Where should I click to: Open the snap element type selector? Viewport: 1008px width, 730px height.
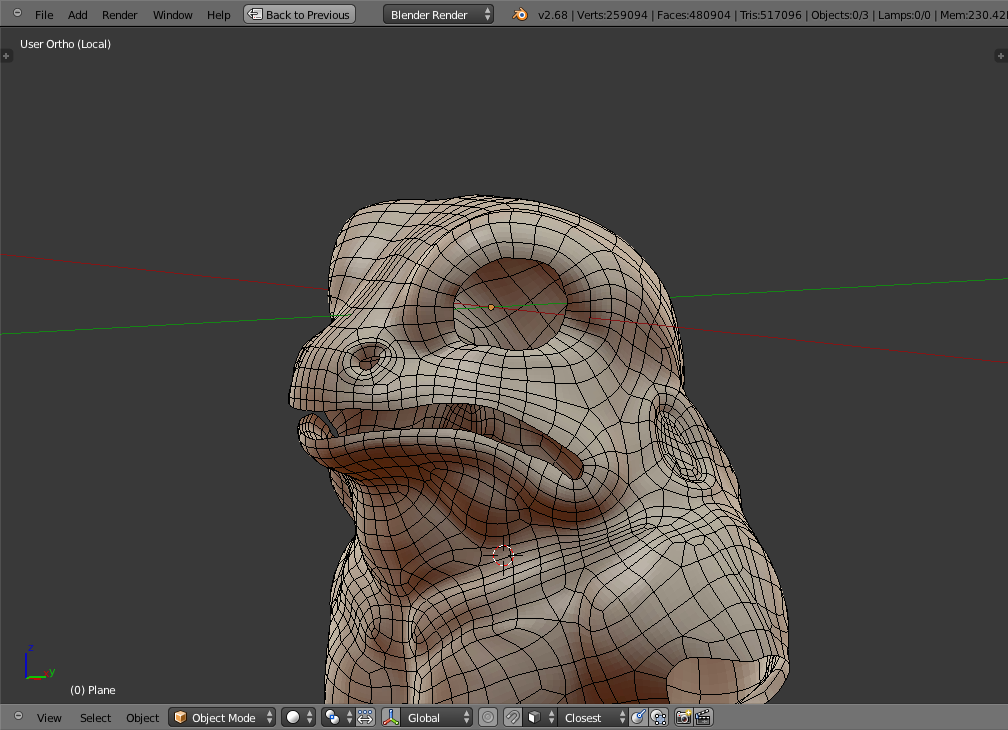[x=540, y=717]
